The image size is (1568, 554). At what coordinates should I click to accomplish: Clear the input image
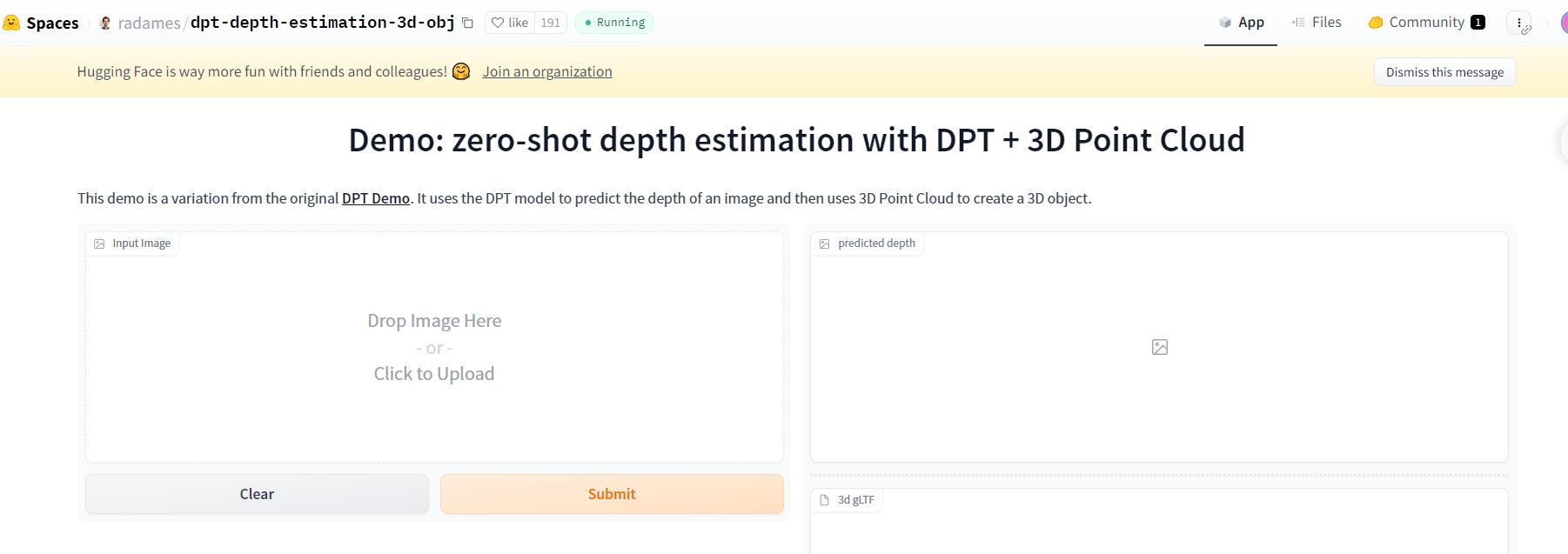coord(257,494)
